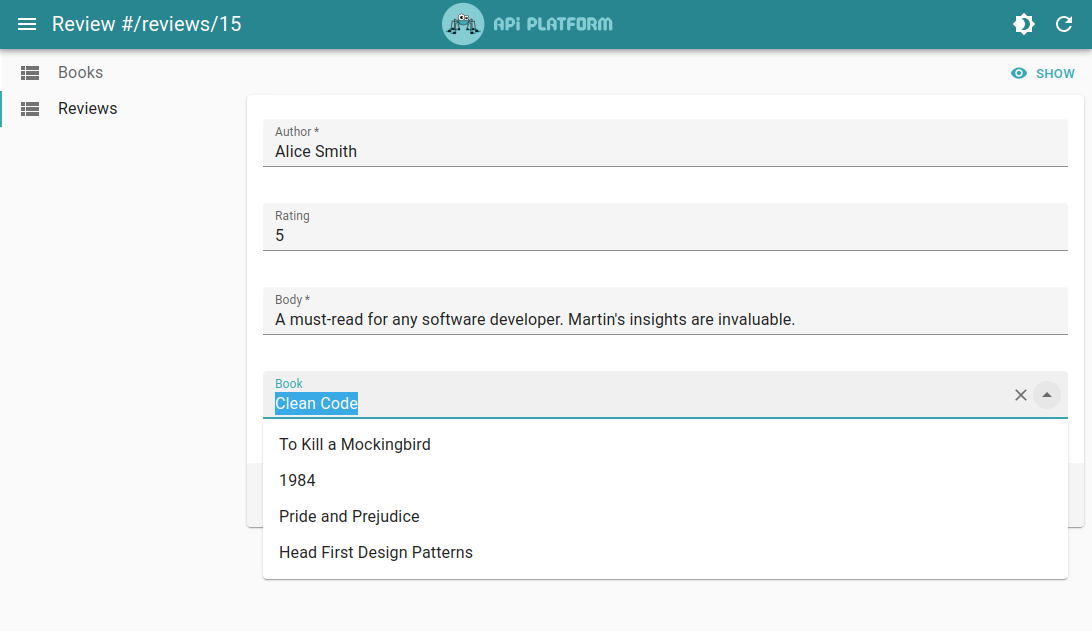Click the Reviews list icon in sidebar
1092x631 pixels.
point(30,109)
